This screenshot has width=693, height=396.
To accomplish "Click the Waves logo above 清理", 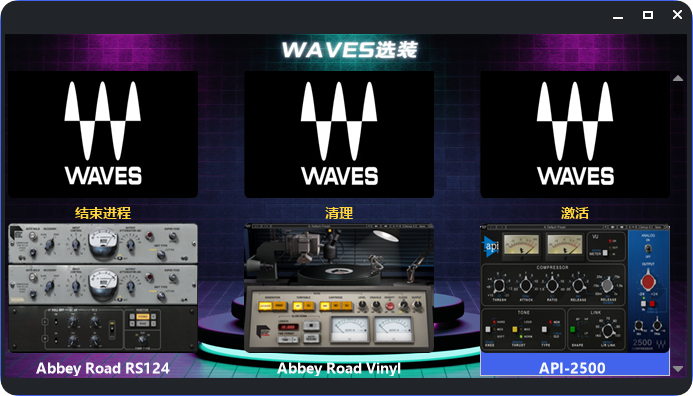I will click(x=339, y=134).
